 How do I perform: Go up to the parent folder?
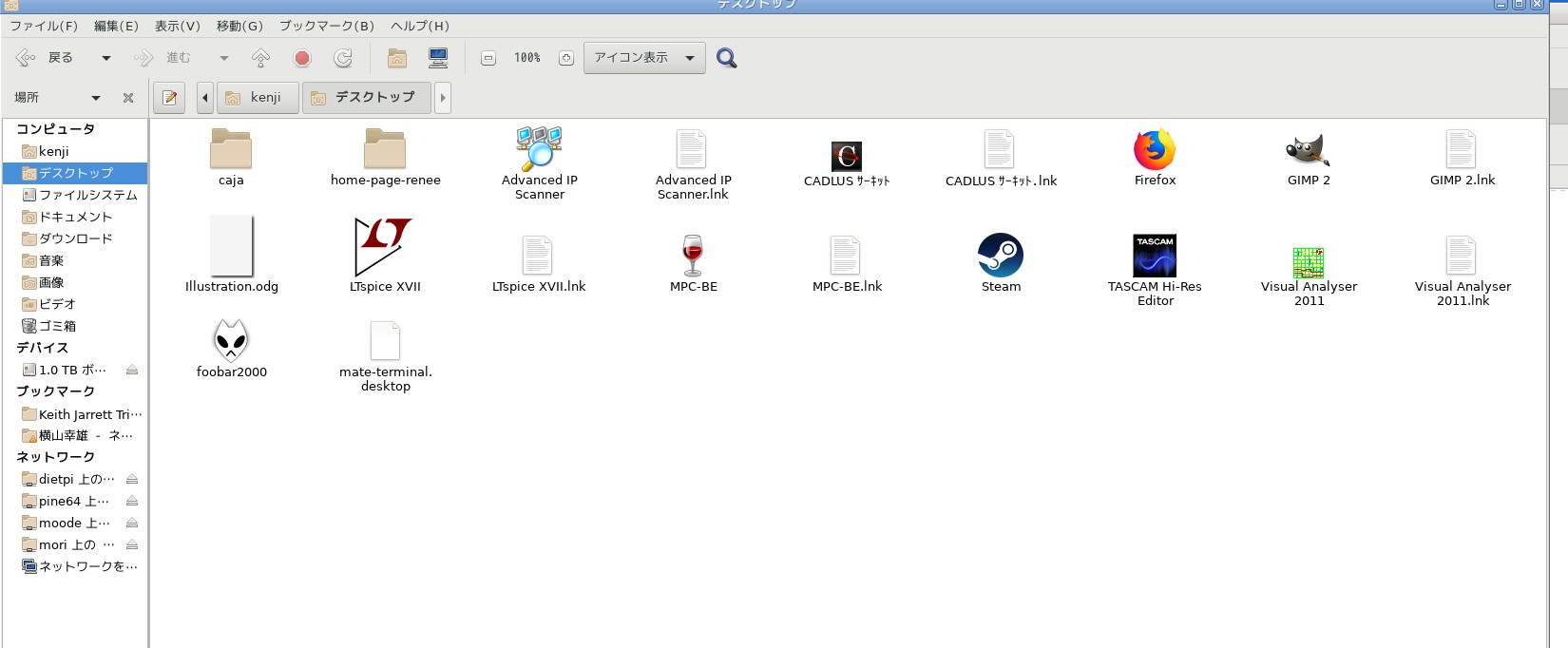pyautogui.click(x=260, y=59)
